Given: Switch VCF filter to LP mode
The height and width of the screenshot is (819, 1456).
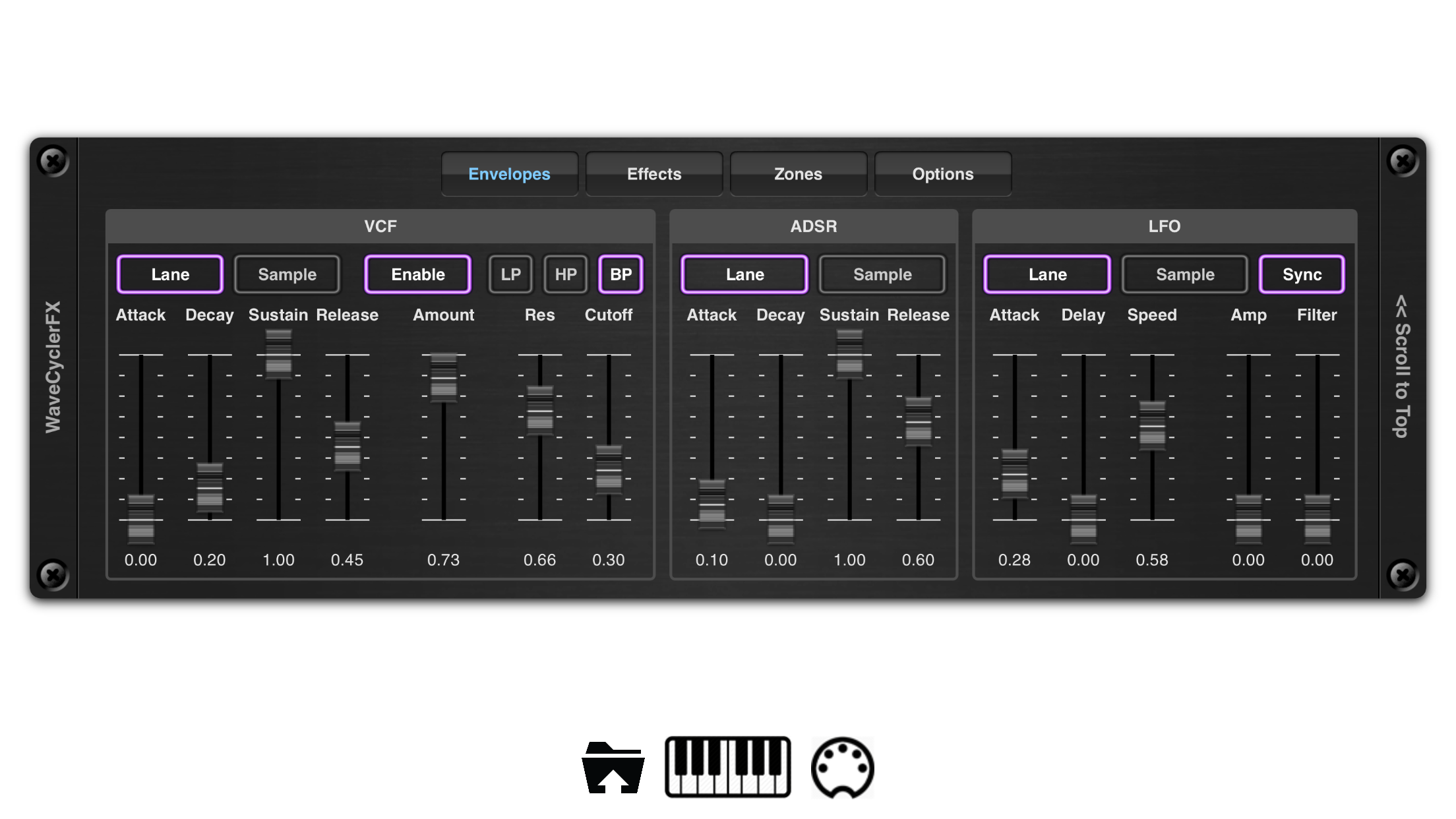Looking at the screenshot, I should click(510, 274).
